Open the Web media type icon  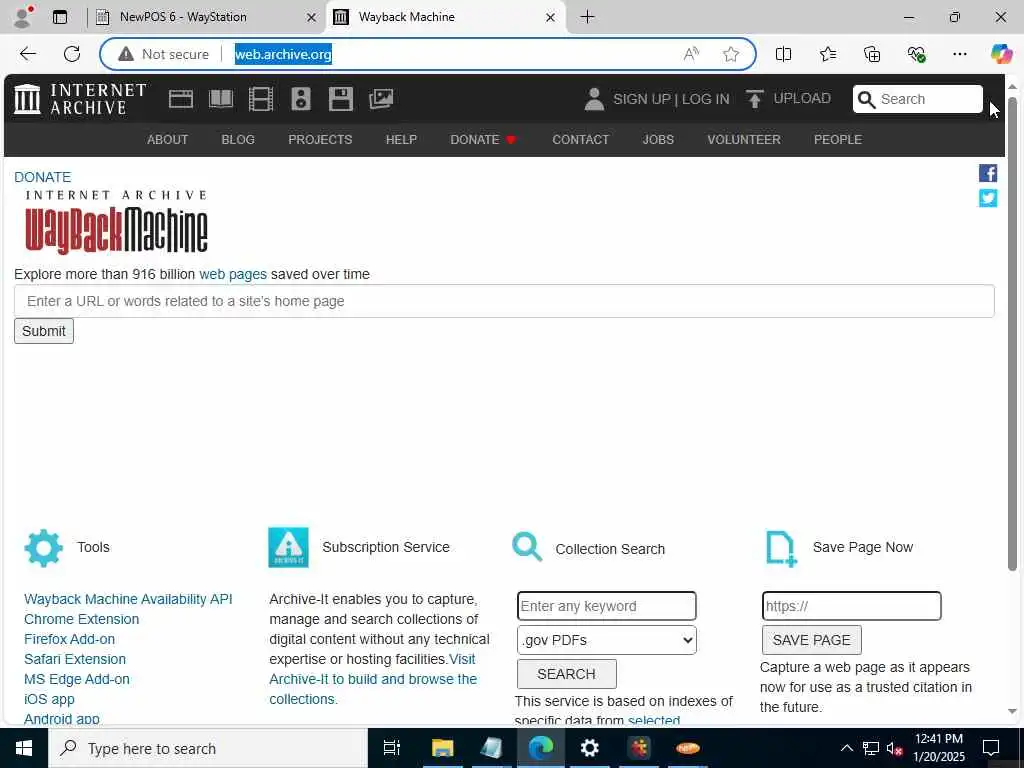[181, 99]
